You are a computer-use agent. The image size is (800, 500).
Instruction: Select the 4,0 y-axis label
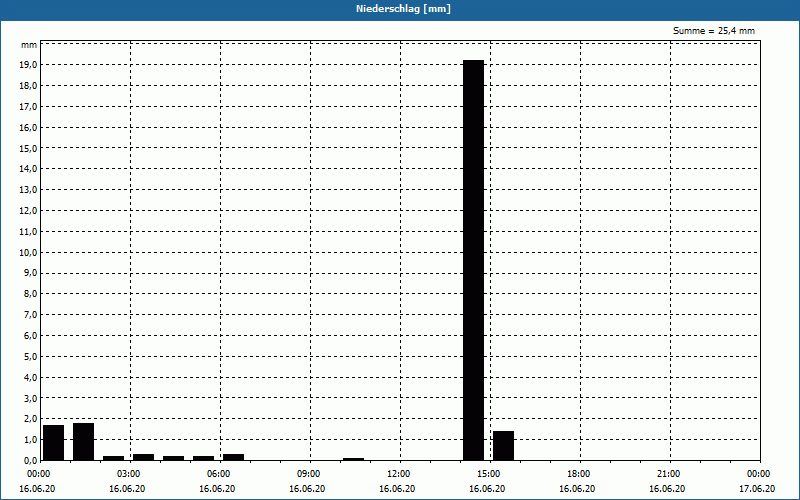pyautogui.click(x=31, y=378)
